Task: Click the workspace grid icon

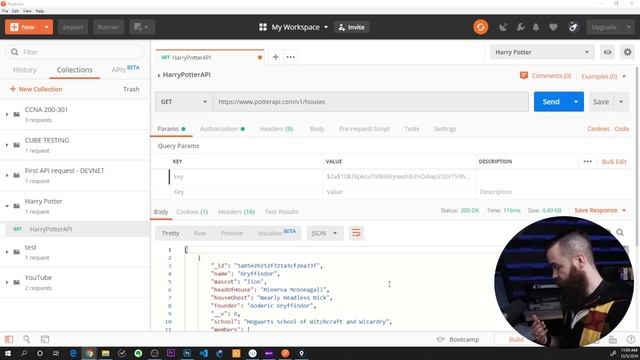Action: coord(263,27)
